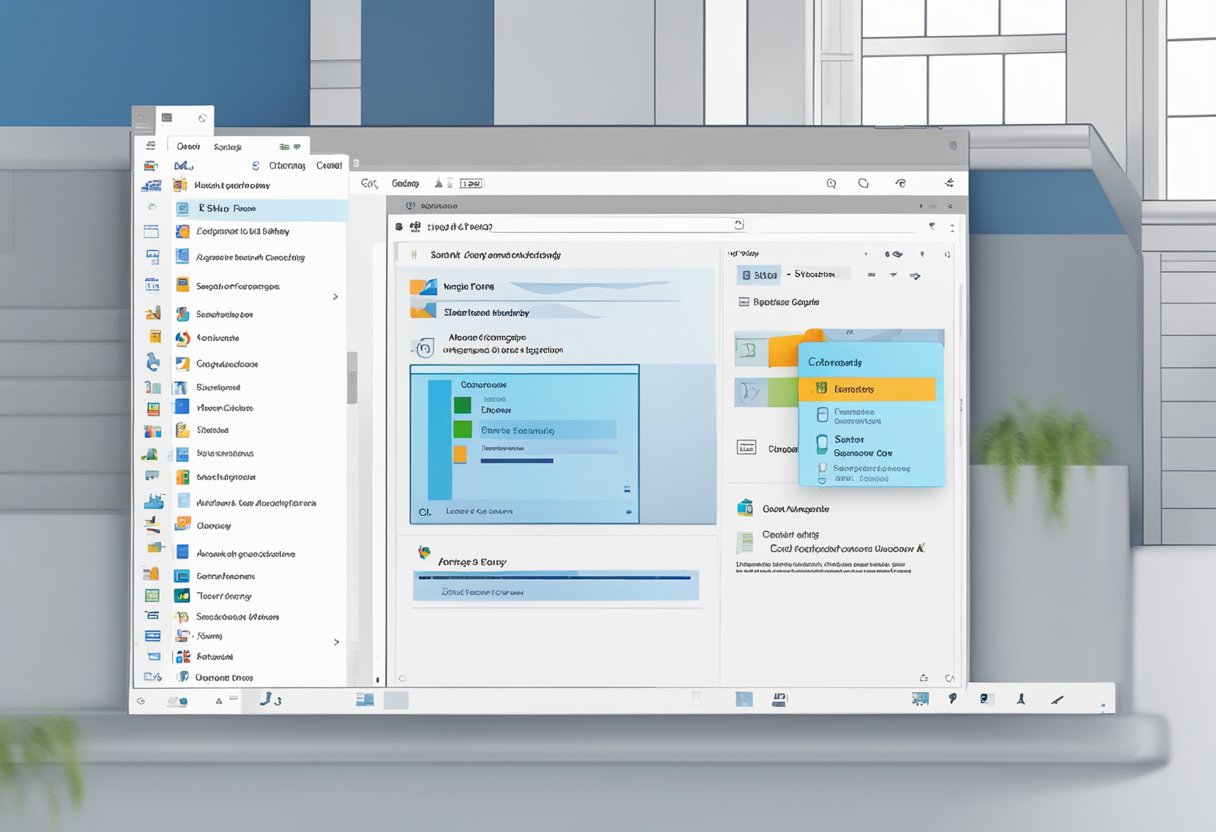Click the progress bar under 'Fornge S Eoiry'
This screenshot has width=1216, height=832.
(554, 577)
